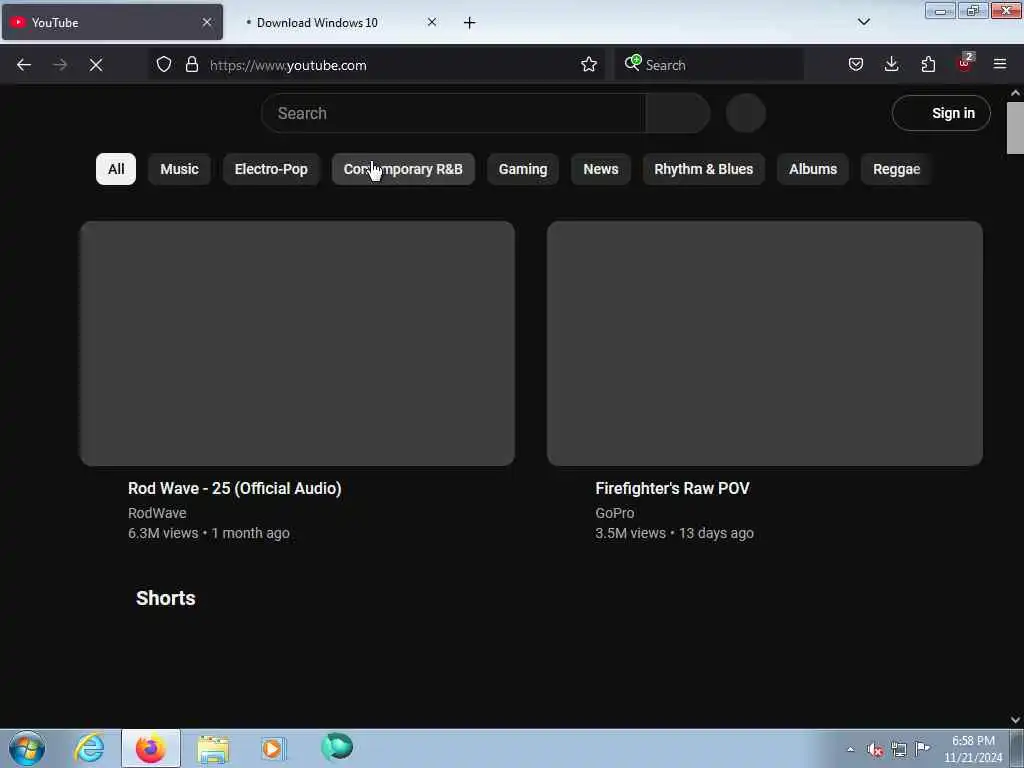Select the Rhythm & Blues filter chip
Viewport: 1024px width, 768px height.
pyautogui.click(x=703, y=169)
